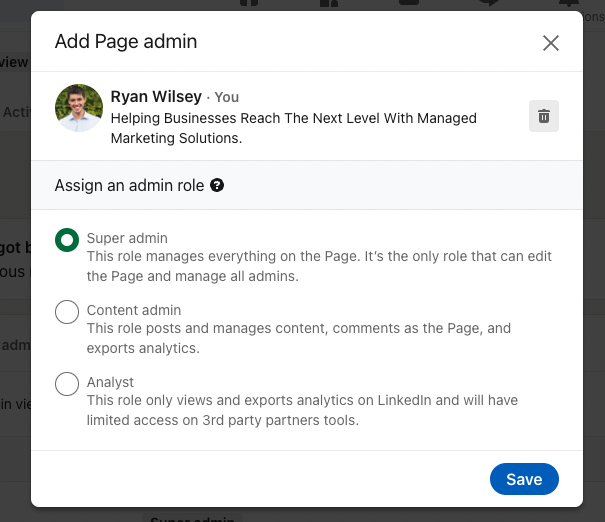Viewport: 605px width, 522px height.
Task: Close the Add Page admin dialog
Action: pos(550,43)
